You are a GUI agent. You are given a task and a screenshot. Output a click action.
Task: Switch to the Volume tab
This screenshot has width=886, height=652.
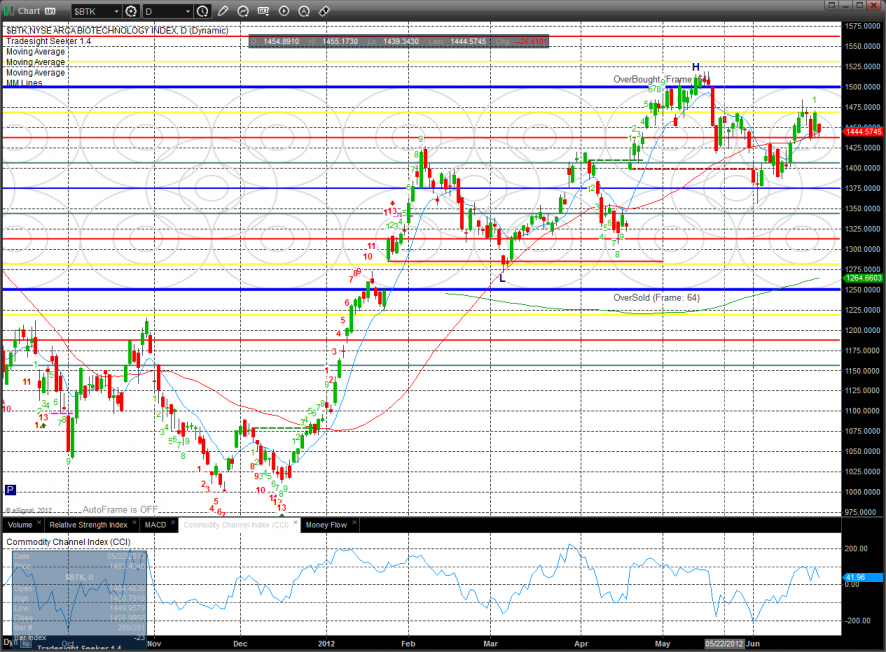click(x=20, y=525)
